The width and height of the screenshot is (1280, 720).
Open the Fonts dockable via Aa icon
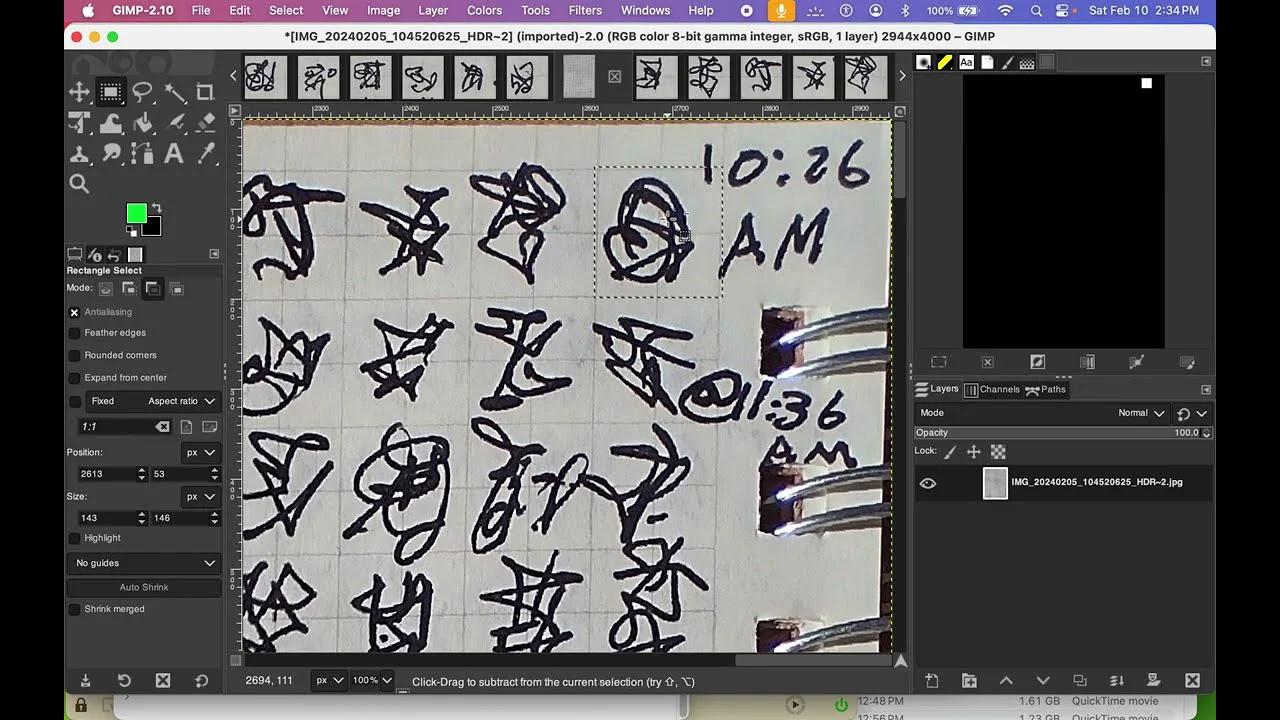(966, 61)
